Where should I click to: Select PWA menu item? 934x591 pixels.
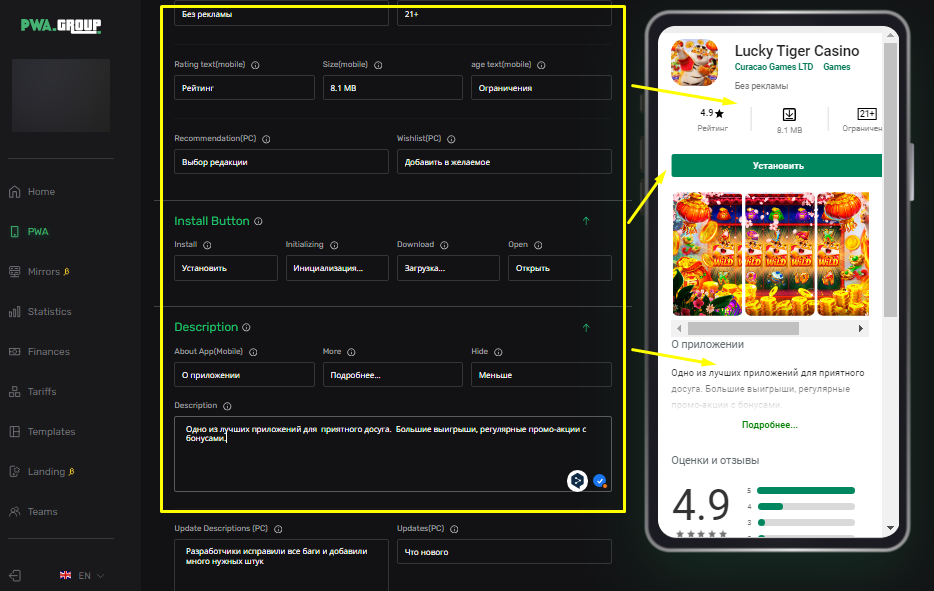point(38,232)
